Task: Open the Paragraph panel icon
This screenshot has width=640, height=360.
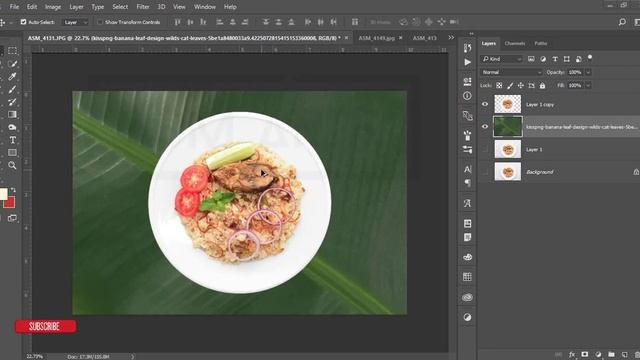Action: click(467, 183)
